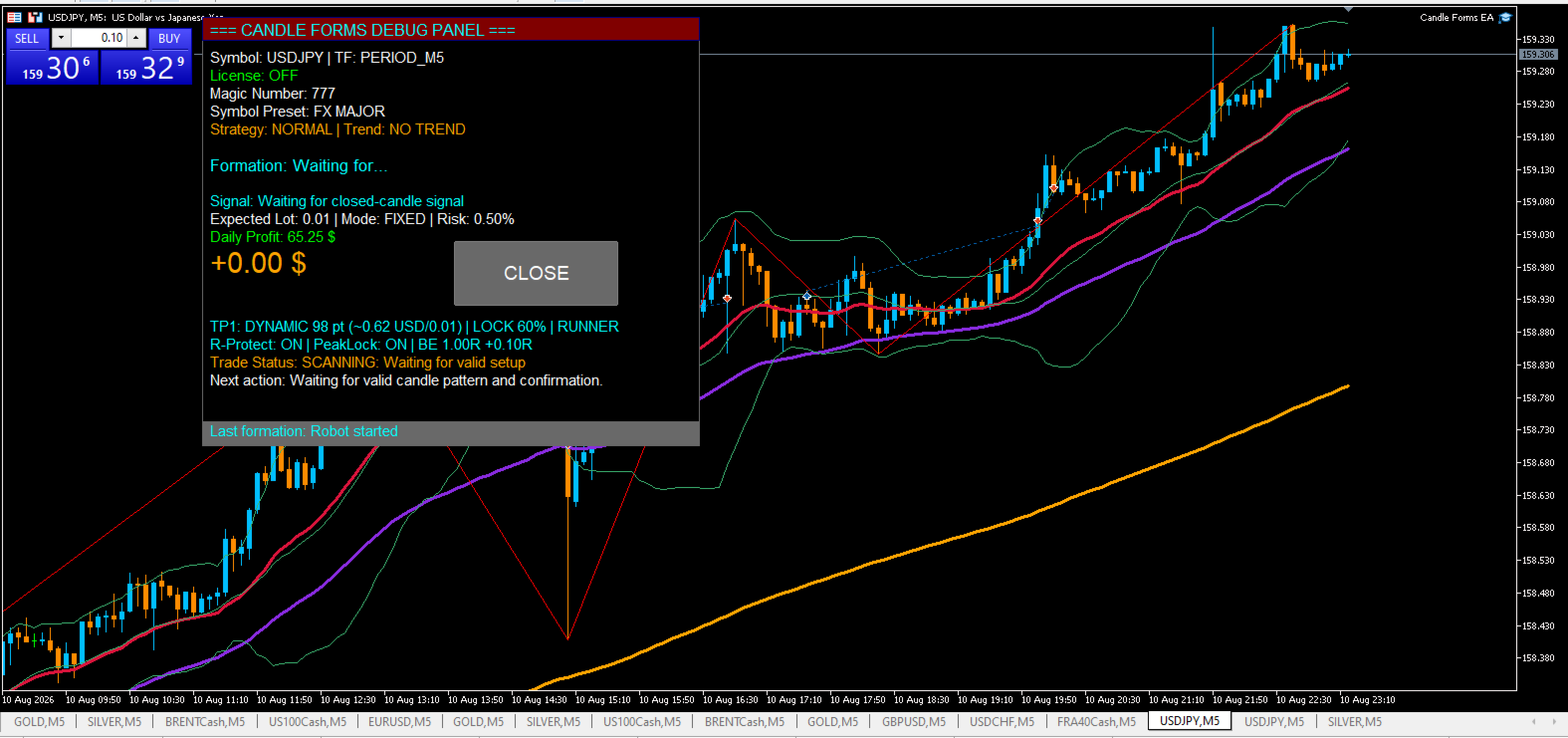Increase lot volume with the up arrow
Image resolution: width=1568 pixels, height=738 pixels.
click(x=136, y=38)
